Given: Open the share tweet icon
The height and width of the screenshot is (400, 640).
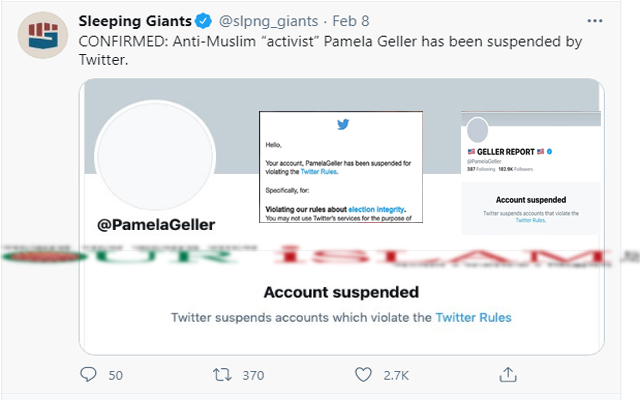Looking at the screenshot, I should tap(508, 374).
